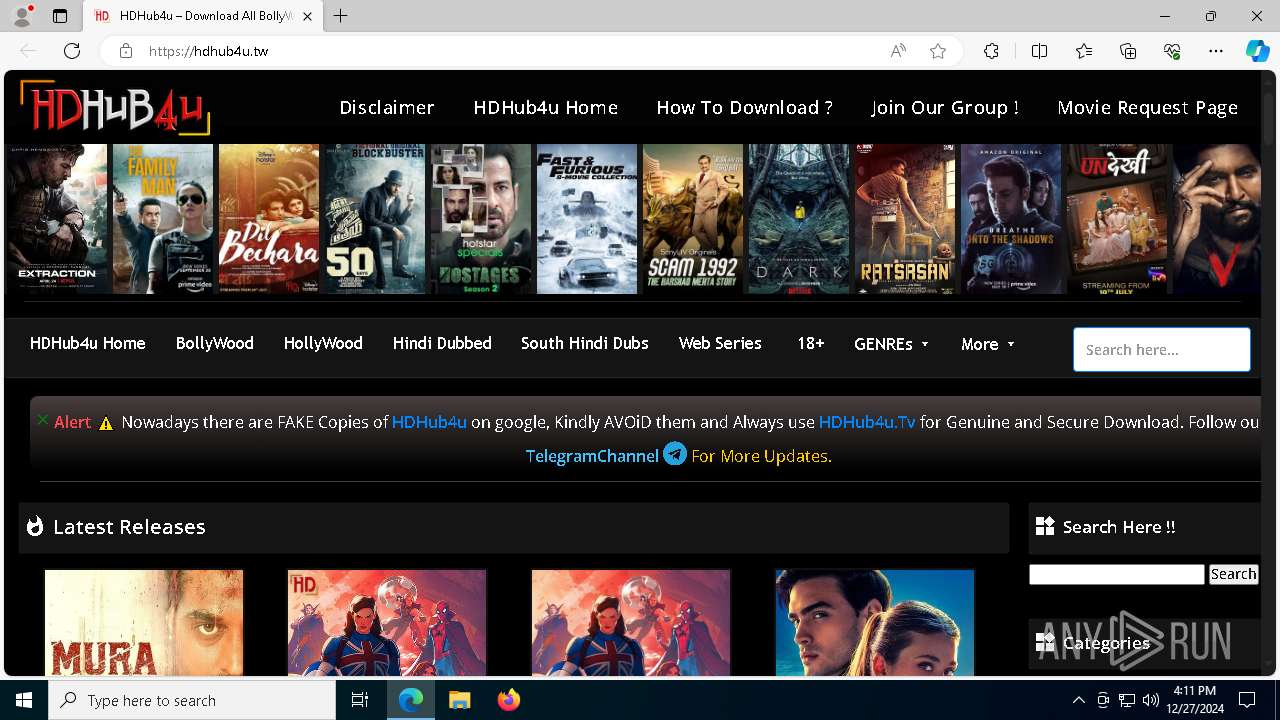
Task: Open Disclaimer page in top menu
Action: coord(387,107)
